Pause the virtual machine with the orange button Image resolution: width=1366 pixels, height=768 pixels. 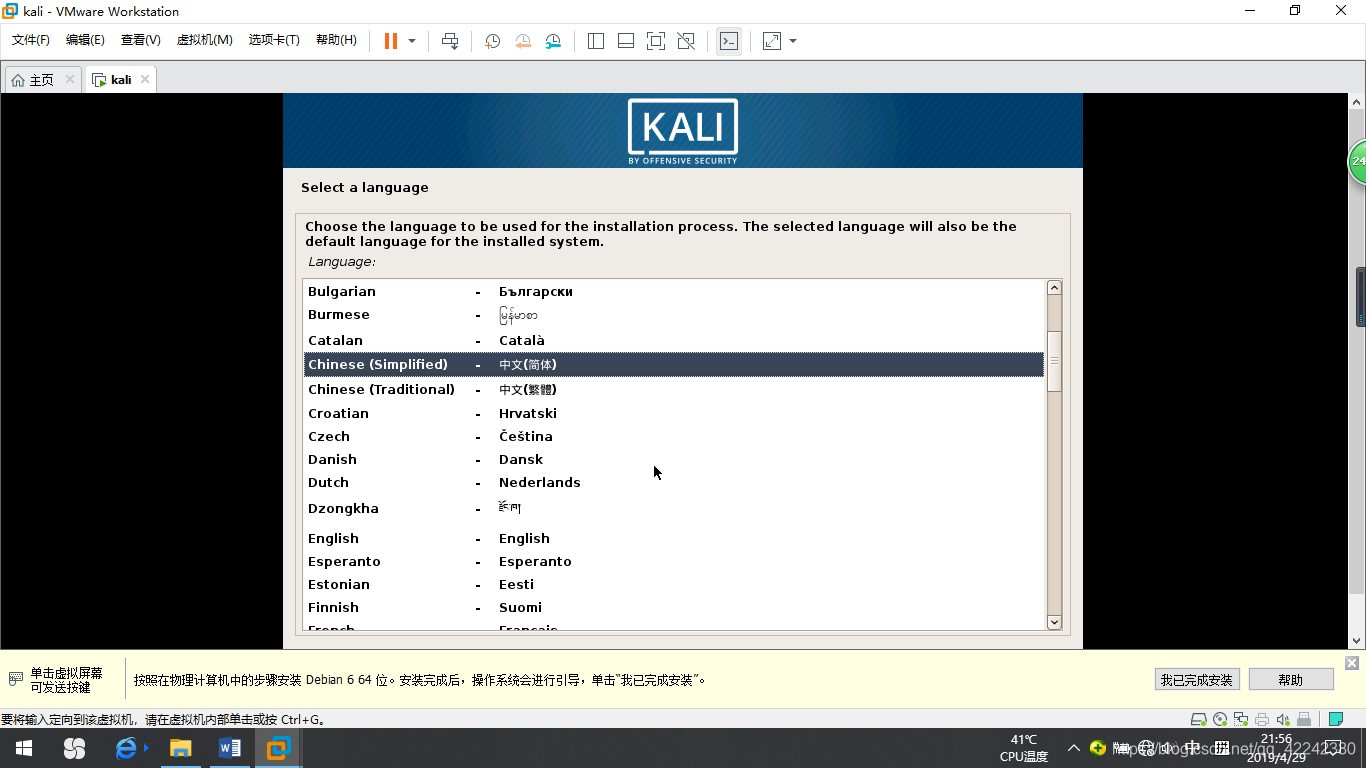tap(391, 41)
